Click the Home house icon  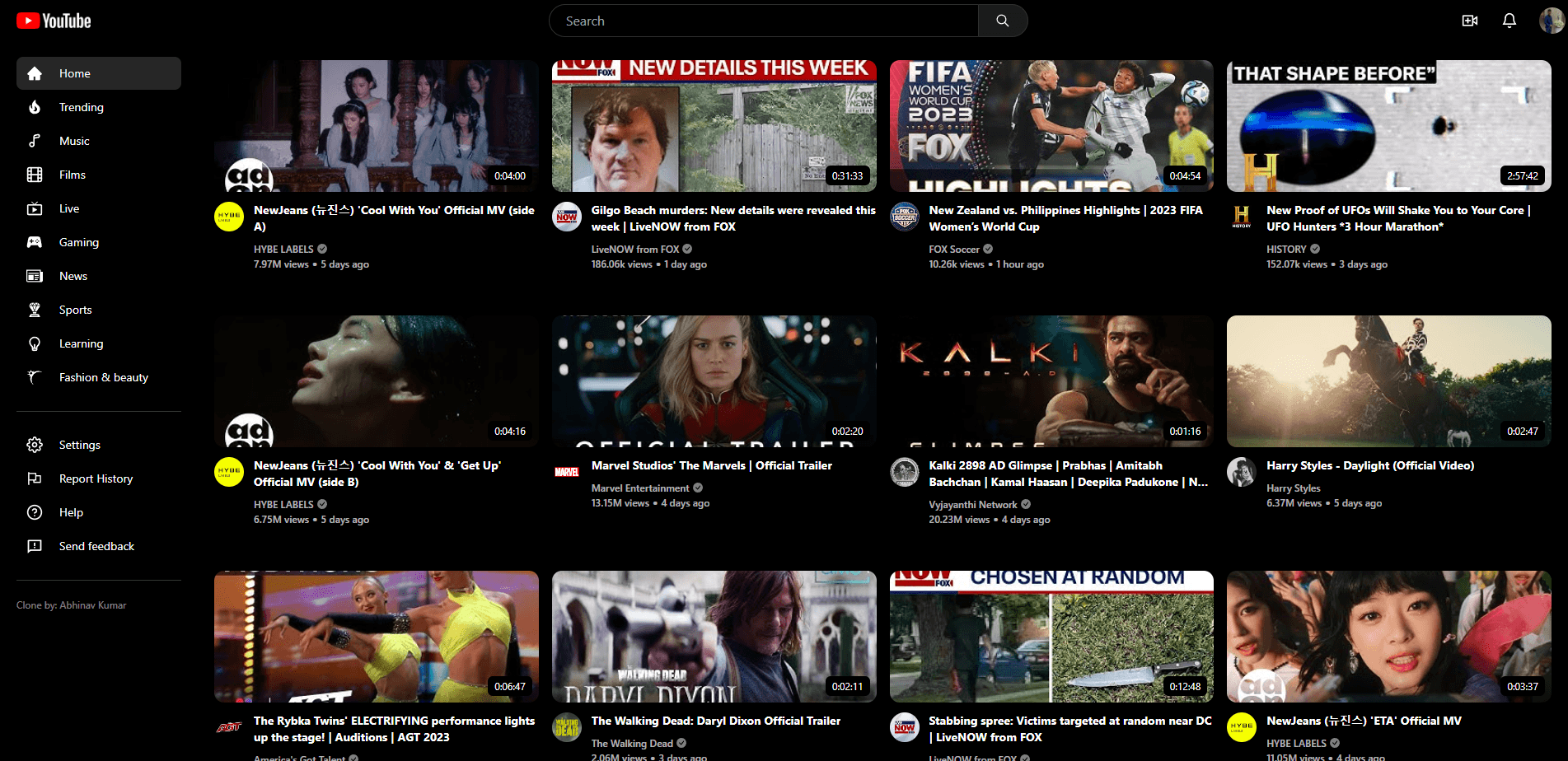coord(35,73)
